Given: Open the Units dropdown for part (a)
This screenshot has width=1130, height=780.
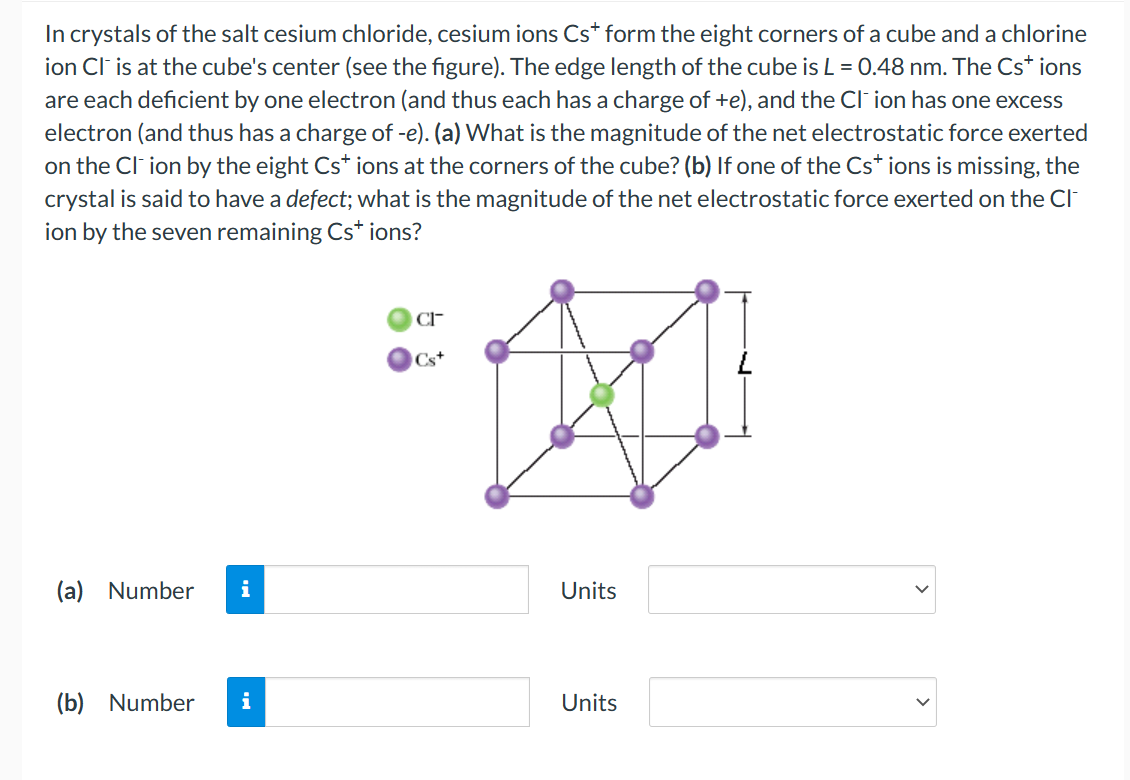Looking at the screenshot, I should (791, 590).
